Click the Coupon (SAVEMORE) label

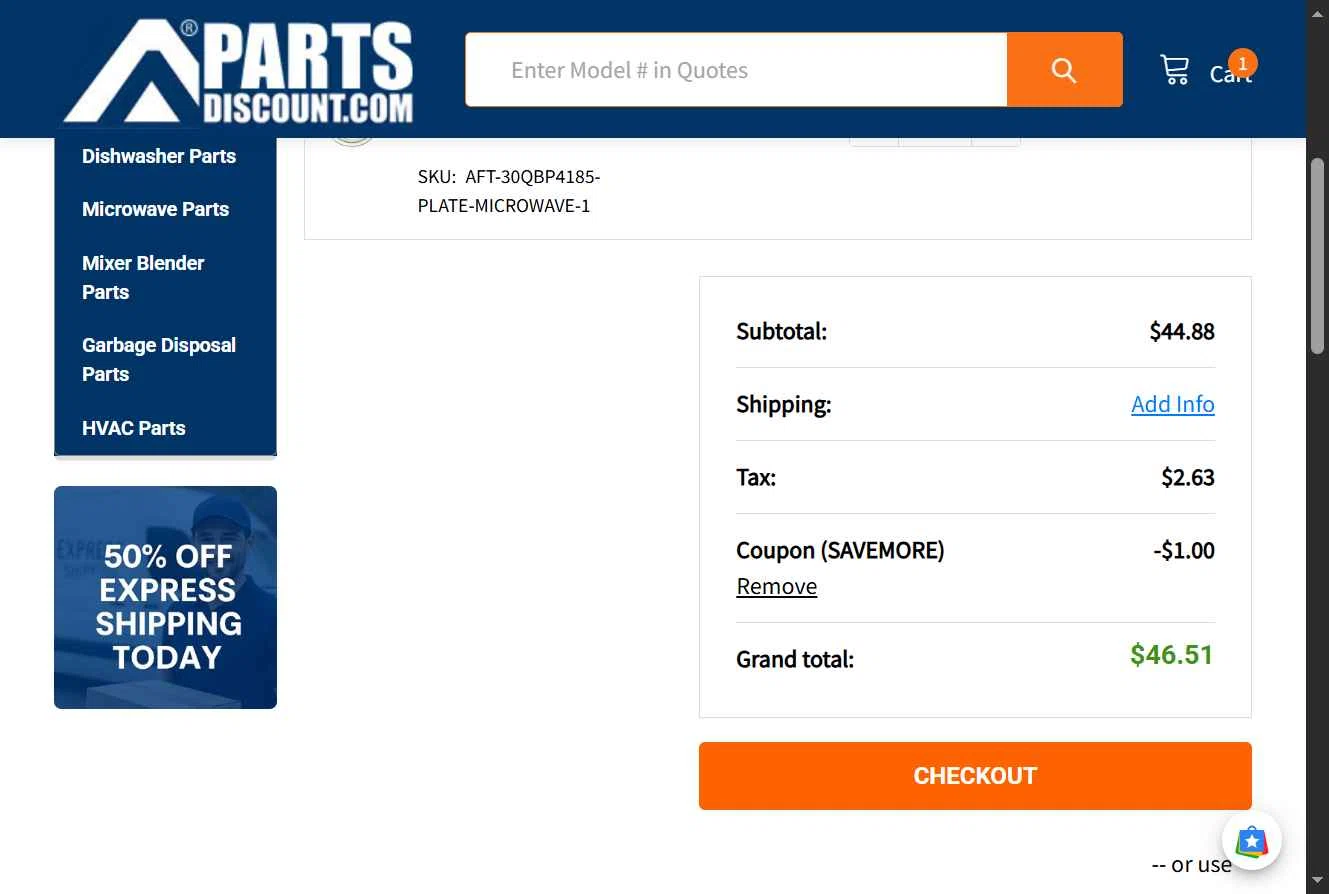840,550
